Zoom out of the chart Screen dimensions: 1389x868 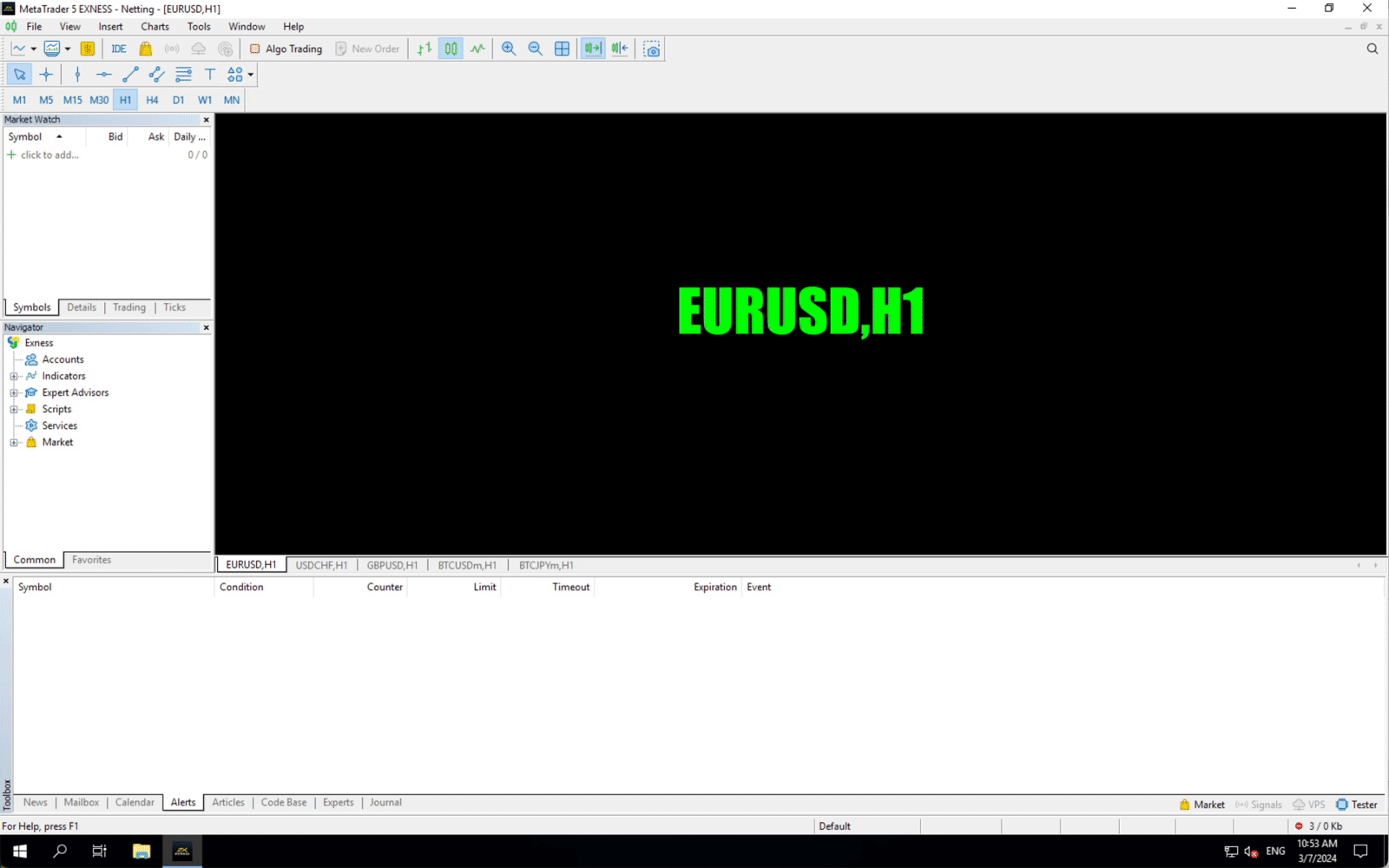pos(536,49)
